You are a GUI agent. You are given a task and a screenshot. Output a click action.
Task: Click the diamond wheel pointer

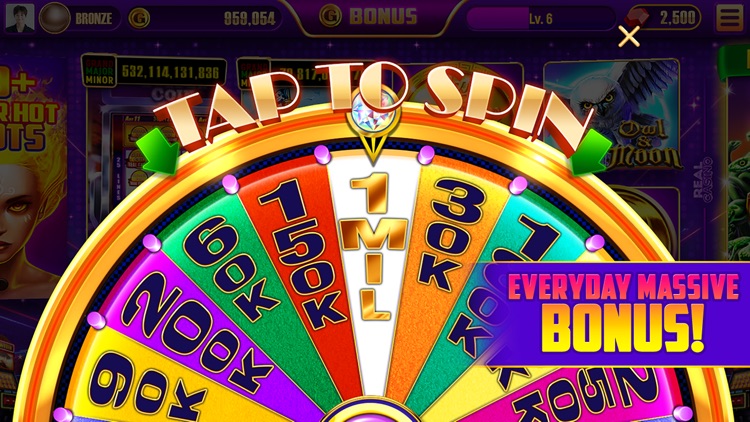[x=374, y=124]
